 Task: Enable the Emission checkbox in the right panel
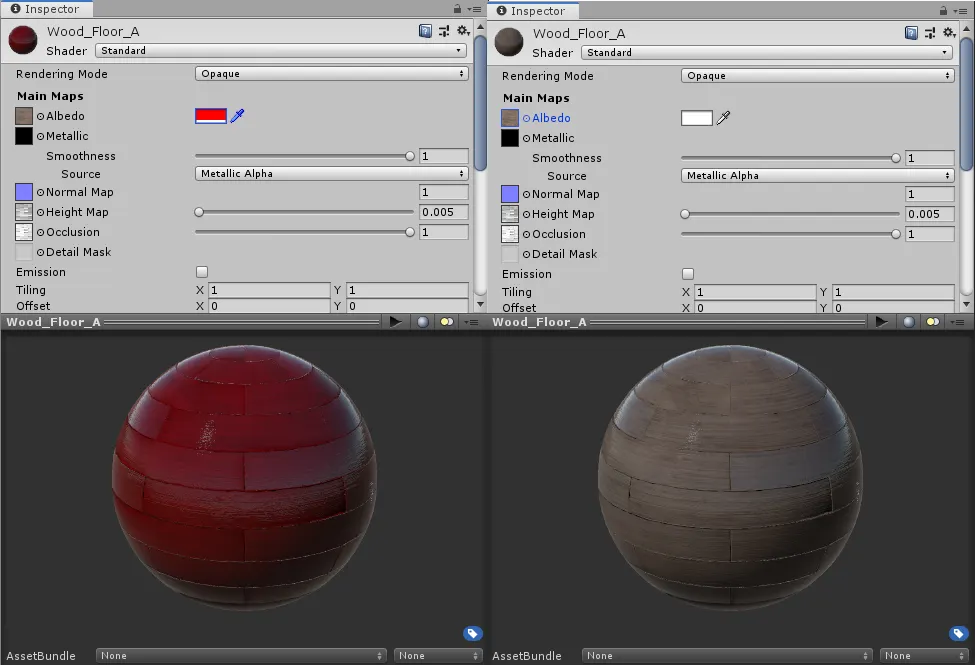688,274
